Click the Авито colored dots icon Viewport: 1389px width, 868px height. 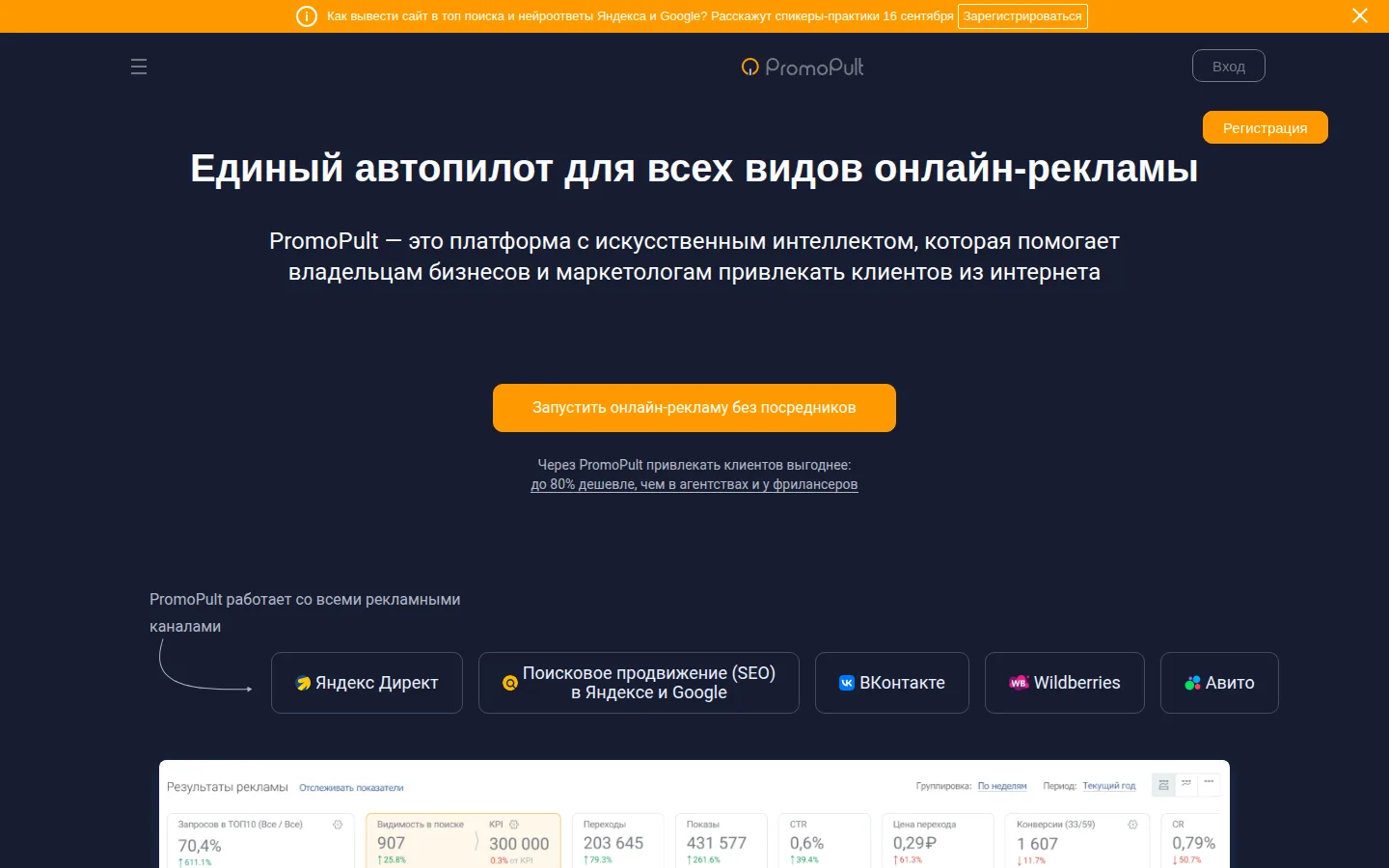pos(1193,683)
